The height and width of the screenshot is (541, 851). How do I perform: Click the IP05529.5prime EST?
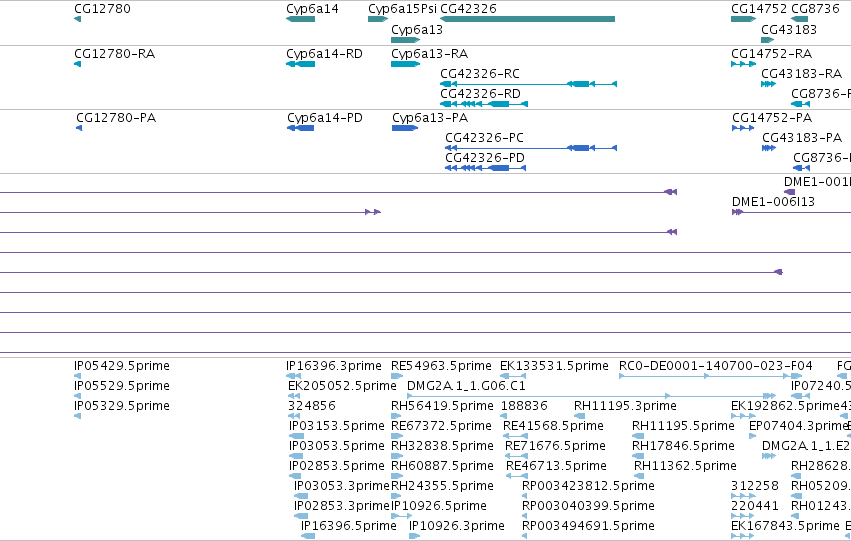(x=78, y=396)
